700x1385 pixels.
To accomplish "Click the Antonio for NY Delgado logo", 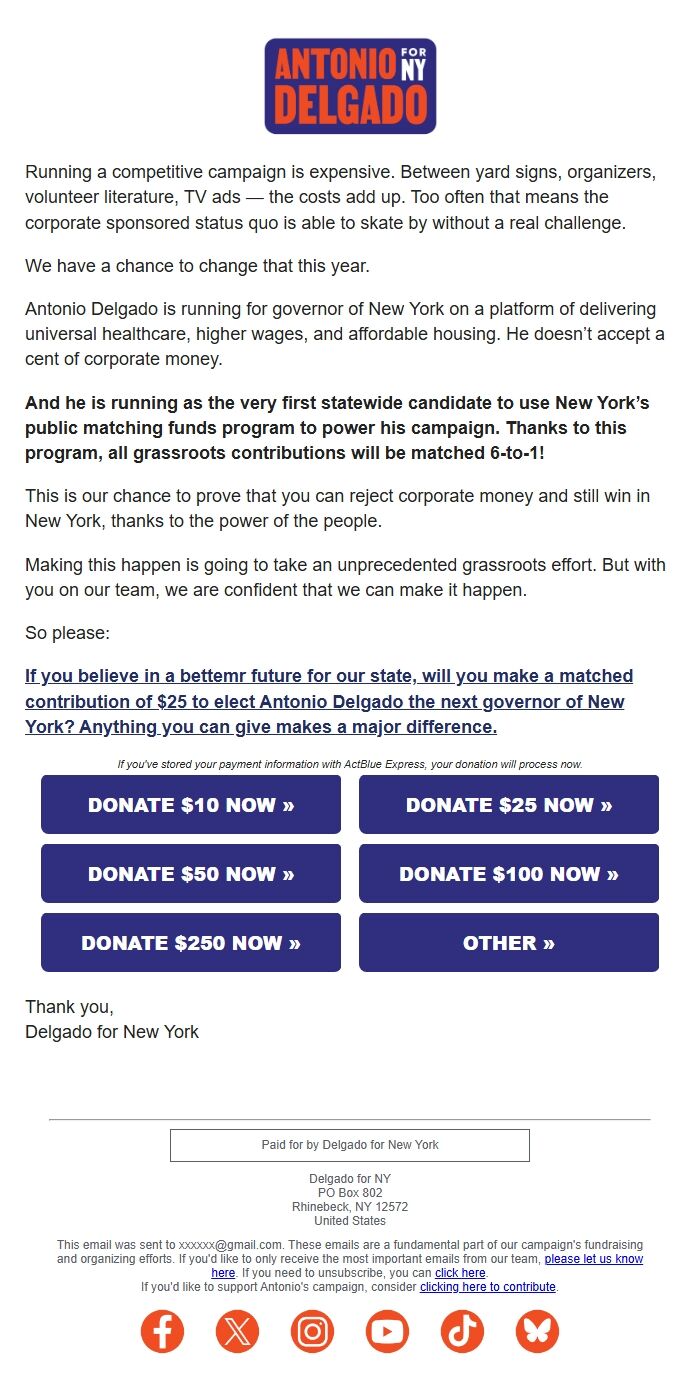I will pyautogui.click(x=349, y=85).
